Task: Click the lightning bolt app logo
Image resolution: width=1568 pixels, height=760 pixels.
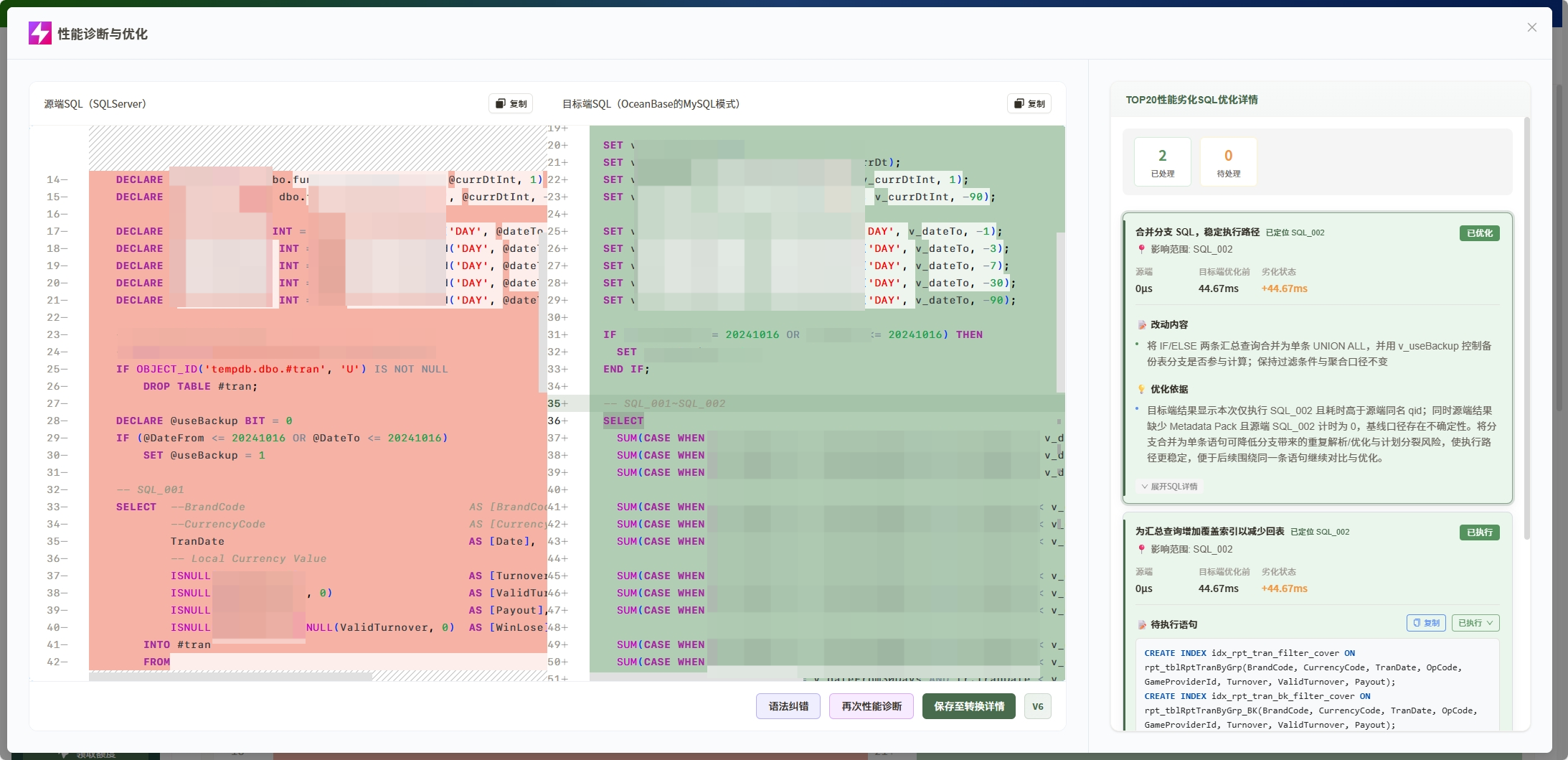Action: 39,33
